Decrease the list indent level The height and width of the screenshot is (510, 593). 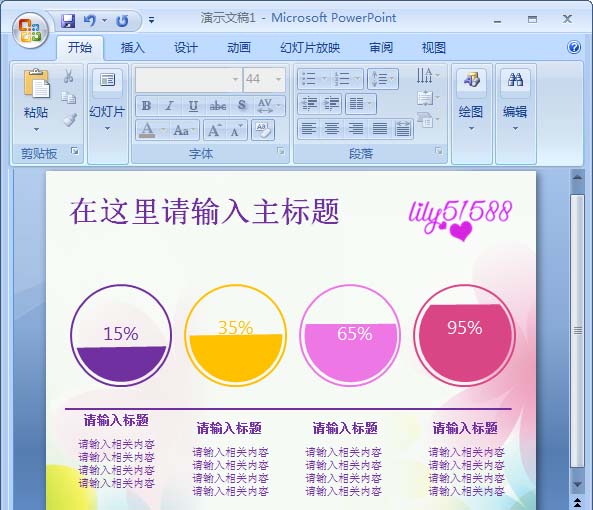pyautogui.click(x=309, y=104)
